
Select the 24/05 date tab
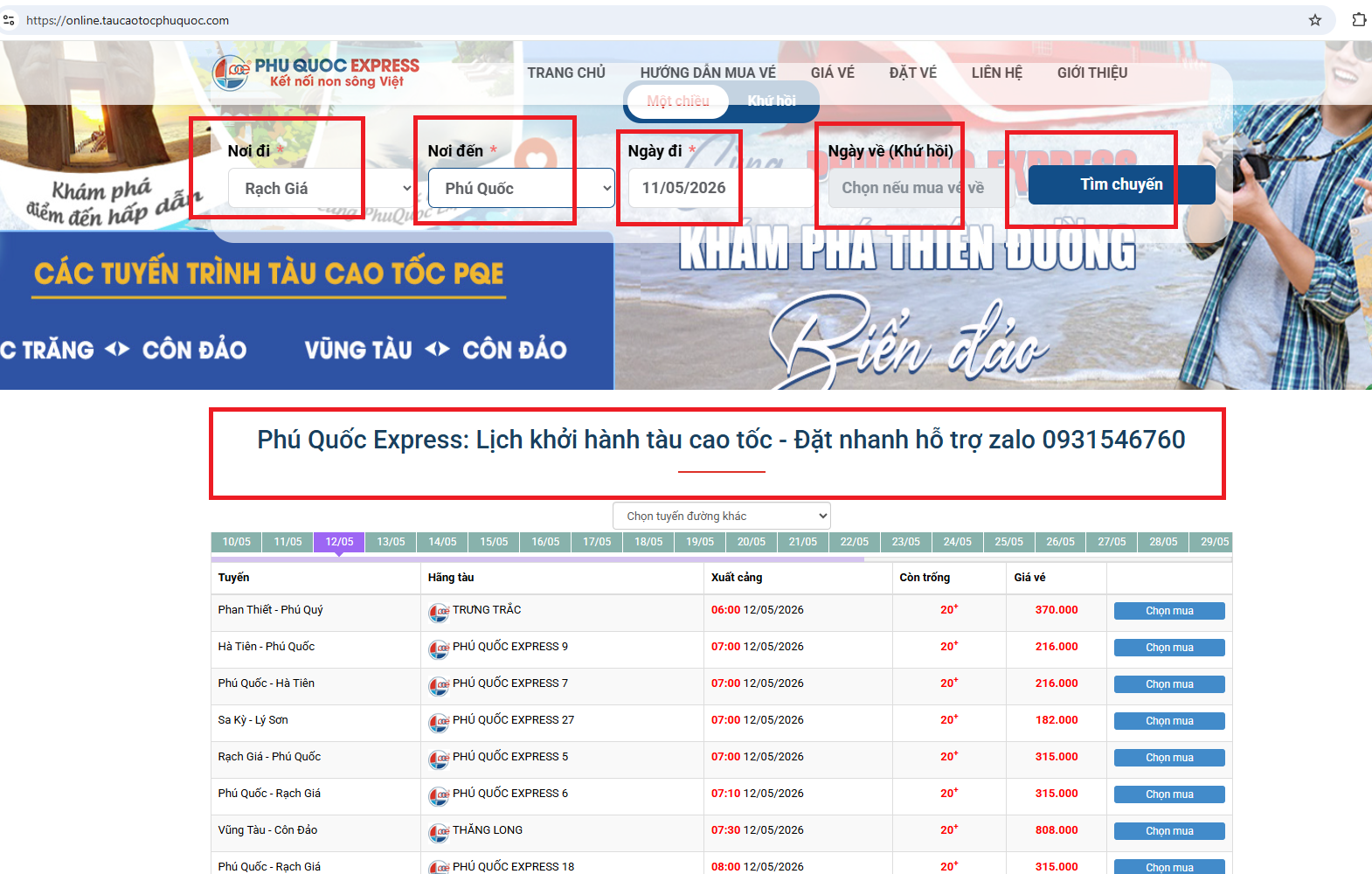pyautogui.click(x=958, y=542)
